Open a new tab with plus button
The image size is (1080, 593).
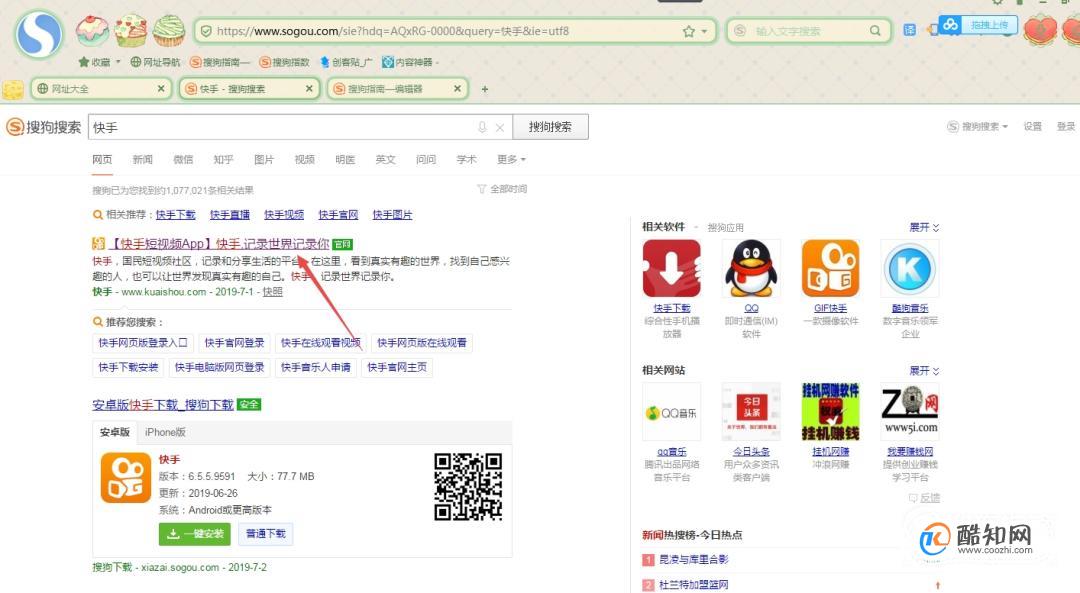[485, 89]
